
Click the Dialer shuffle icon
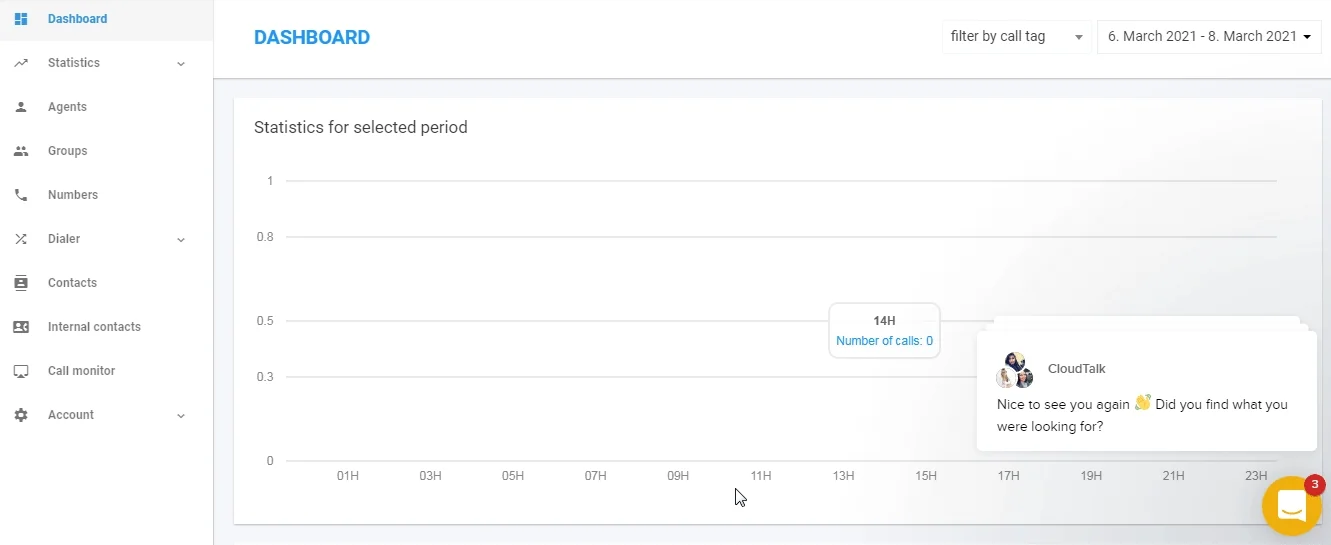pyautogui.click(x=21, y=239)
